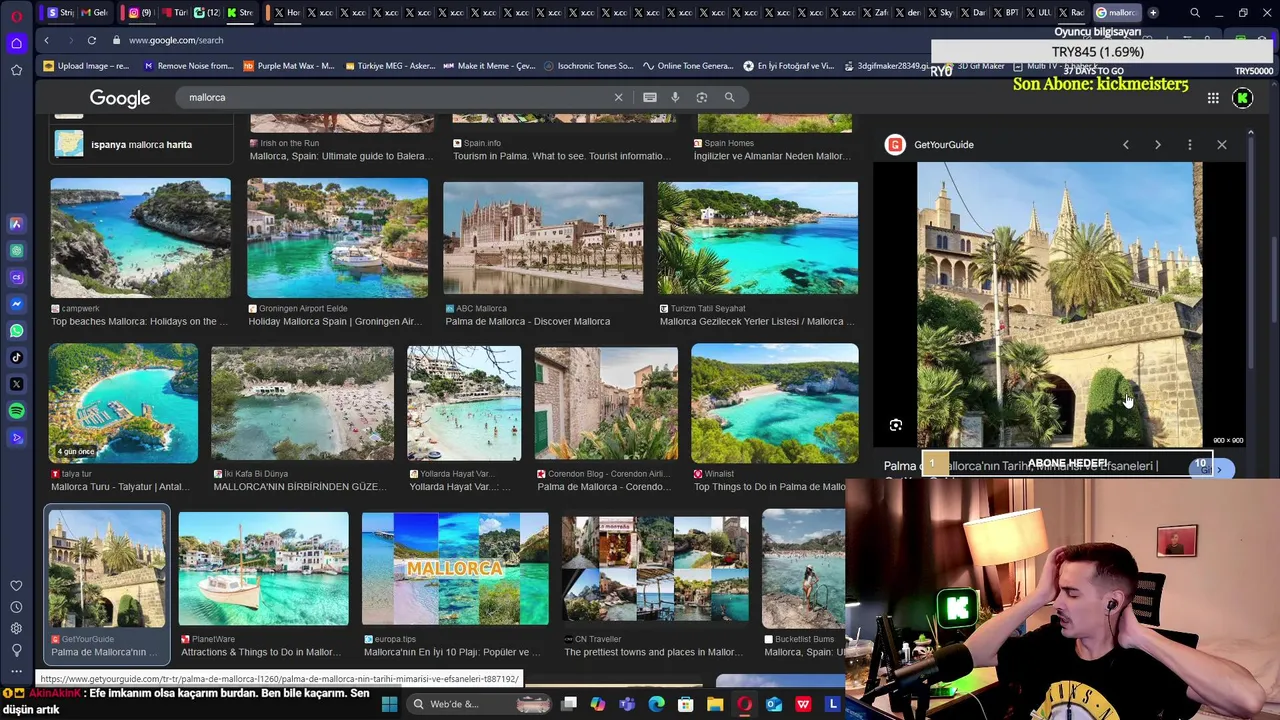Screen dimensions: 1280x720
Task: Open 'Top beaches Mallorca' campwerk image
Action: (140, 238)
